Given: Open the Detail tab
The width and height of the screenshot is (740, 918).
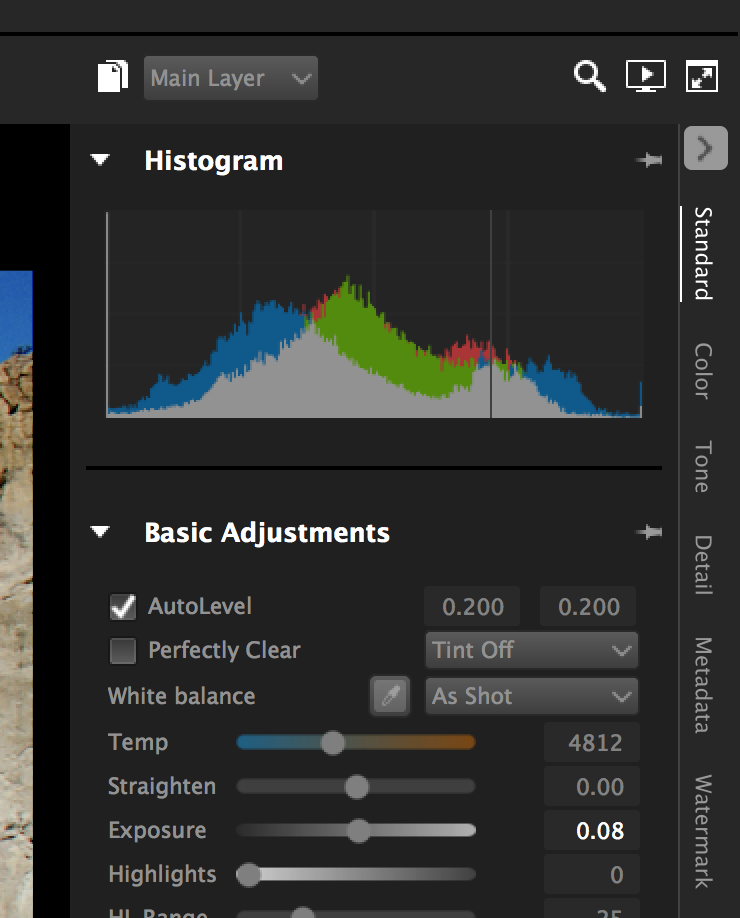Looking at the screenshot, I should tap(703, 566).
